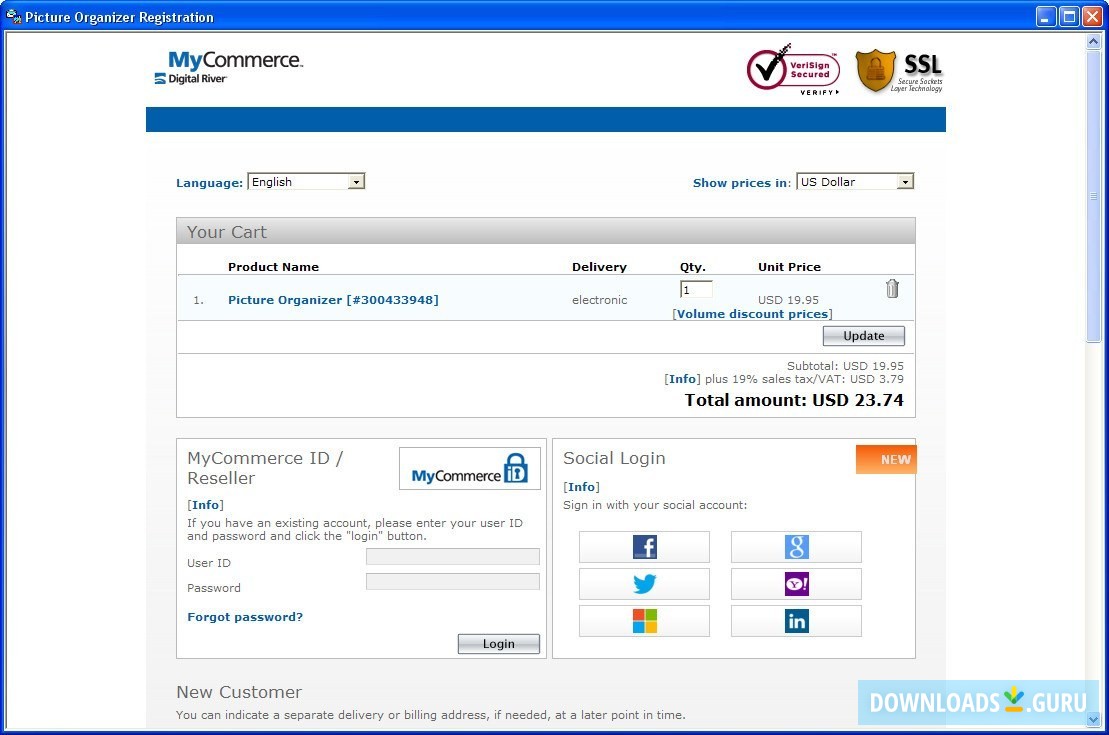Click the MyCommerce Digital River logo
Screen dimensions: 1109x735
click(228, 68)
